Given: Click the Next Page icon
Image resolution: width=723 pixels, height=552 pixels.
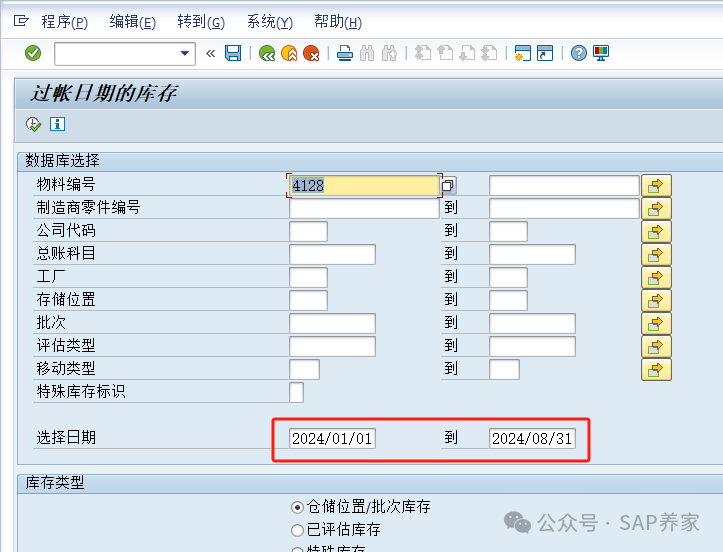Looking at the screenshot, I should (x=467, y=53).
